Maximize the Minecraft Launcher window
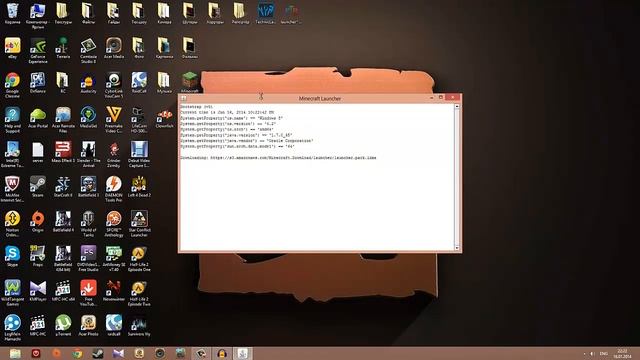The height and width of the screenshot is (360, 640). point(441,98)
